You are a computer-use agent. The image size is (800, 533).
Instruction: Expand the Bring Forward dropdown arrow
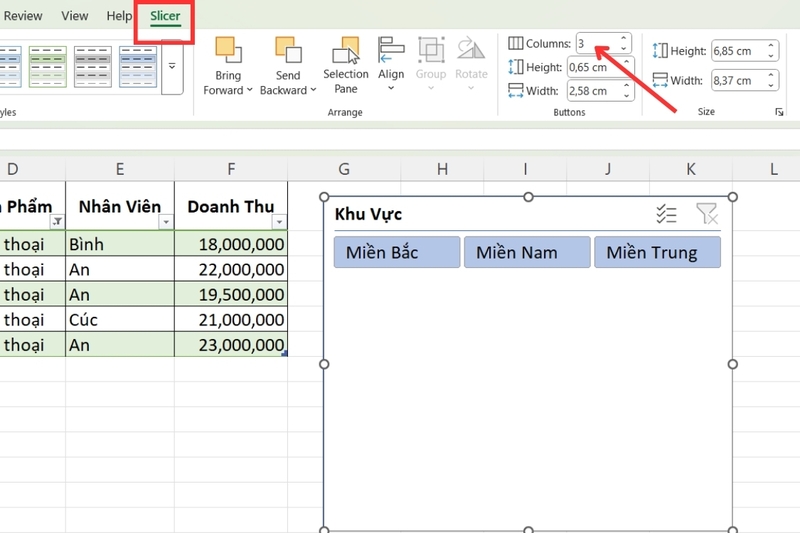pos(249,90)
